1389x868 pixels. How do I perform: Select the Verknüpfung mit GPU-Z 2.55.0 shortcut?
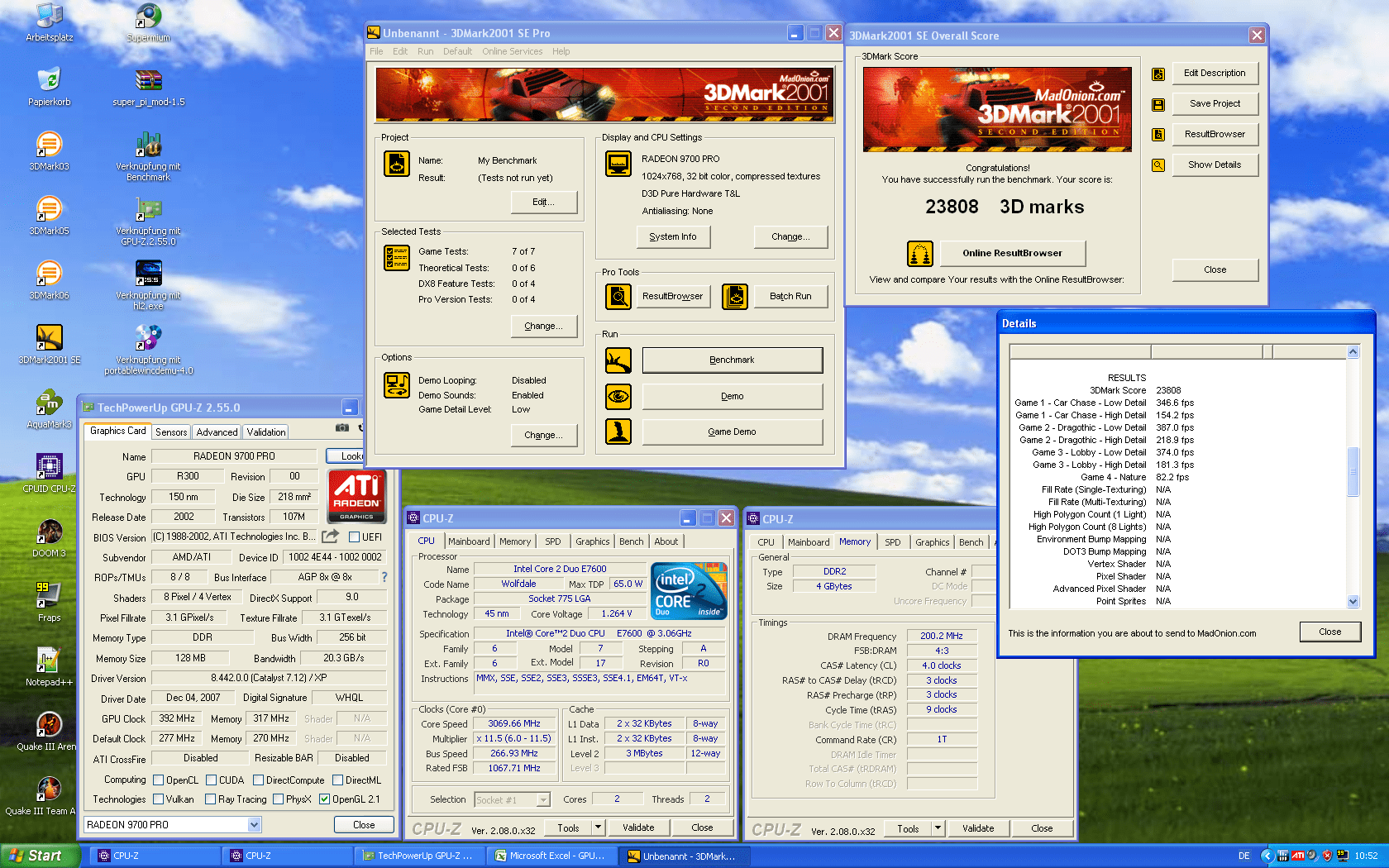149,221
